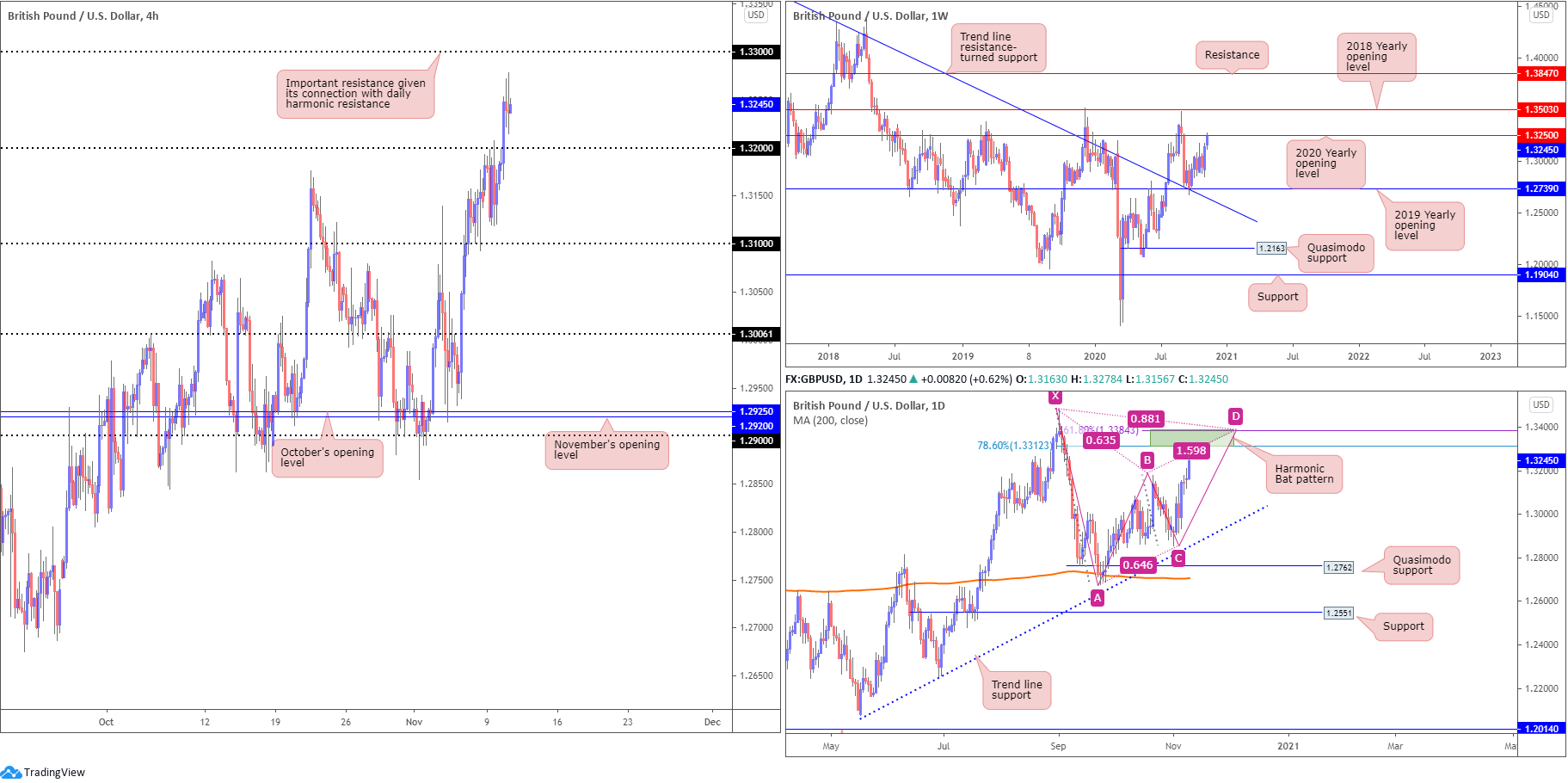Select the 1.29250 blue price label

tap(757, 411)
